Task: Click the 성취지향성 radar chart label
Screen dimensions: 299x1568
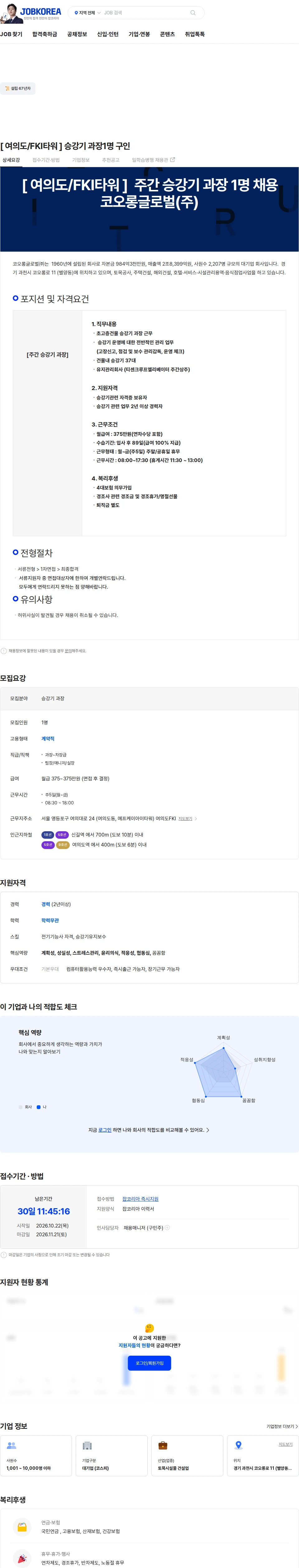Action: [x=264, y=1060]
